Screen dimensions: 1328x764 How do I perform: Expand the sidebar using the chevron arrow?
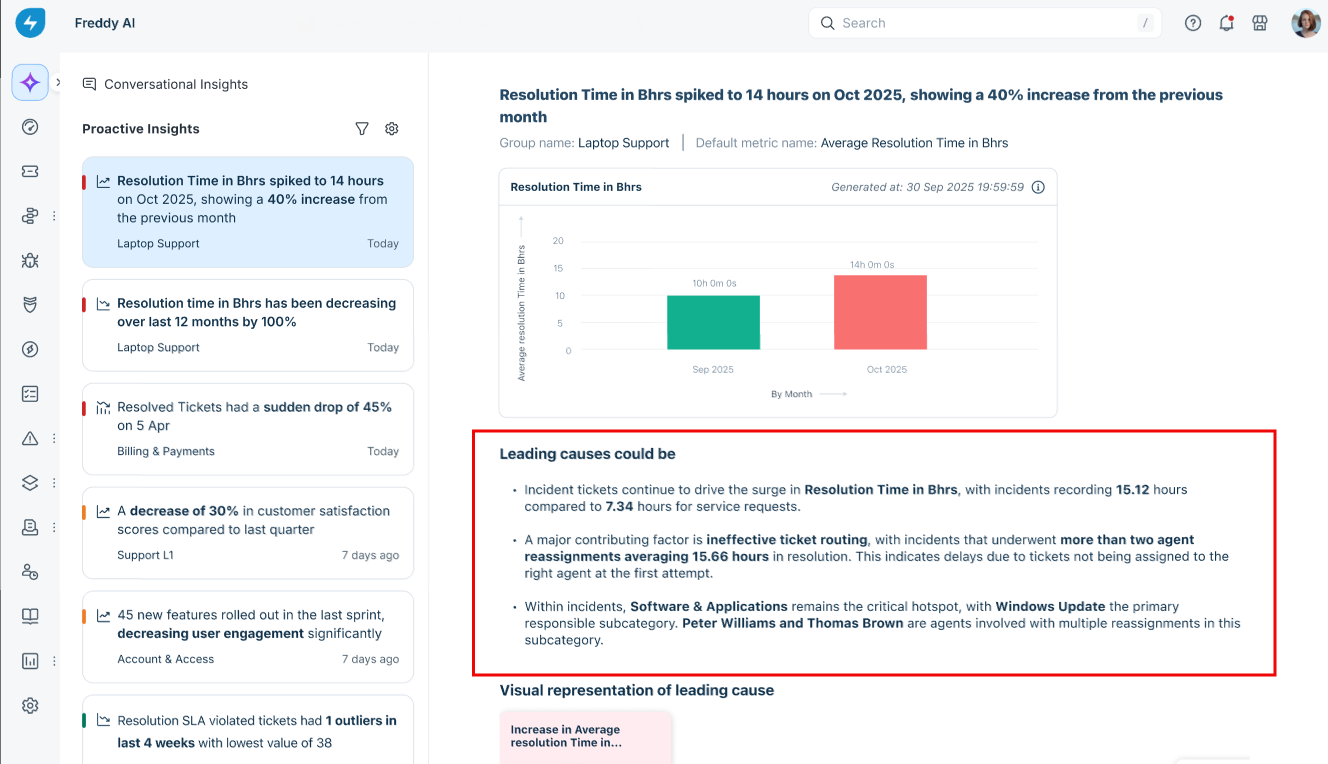[58, 82]
